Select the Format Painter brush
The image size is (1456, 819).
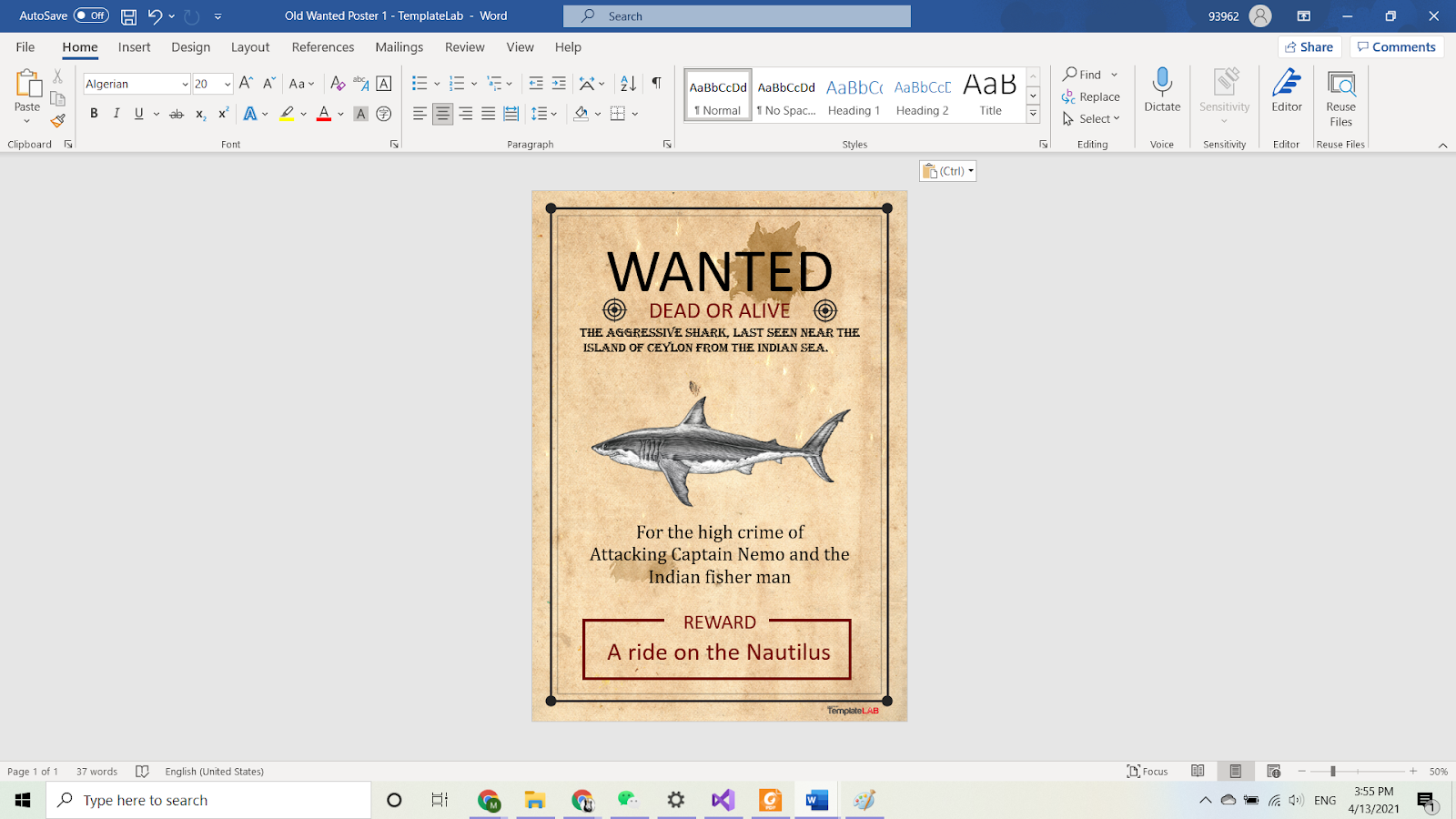[x=57, y=120]
